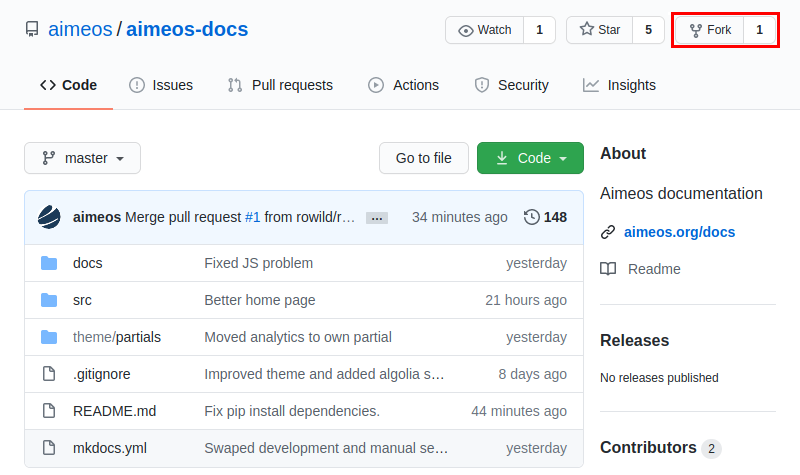Open the Pull requests tab
The image size is (800, 475).
280,85
